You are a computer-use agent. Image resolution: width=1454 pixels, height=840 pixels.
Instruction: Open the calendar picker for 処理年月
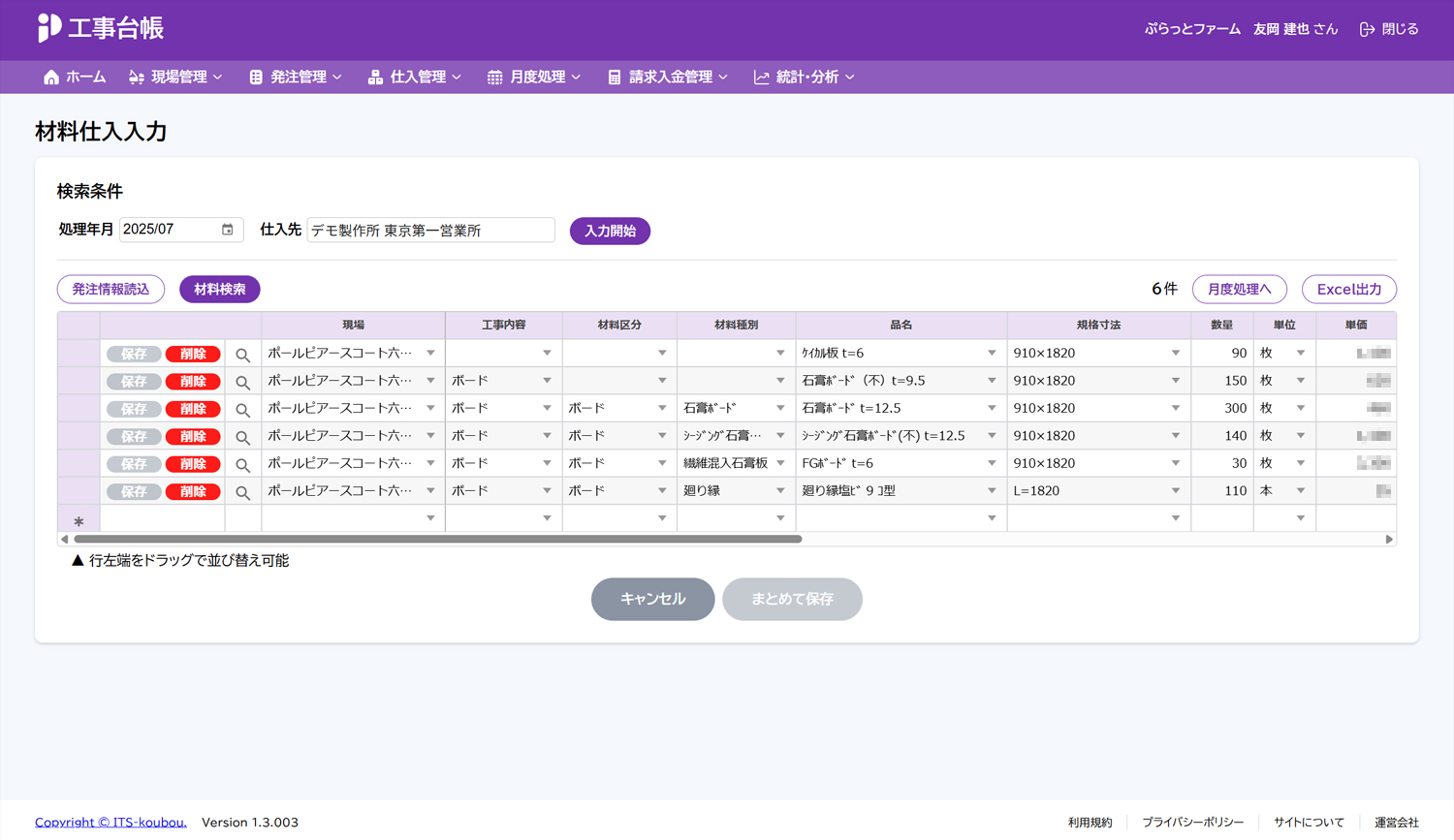(228, 230)
